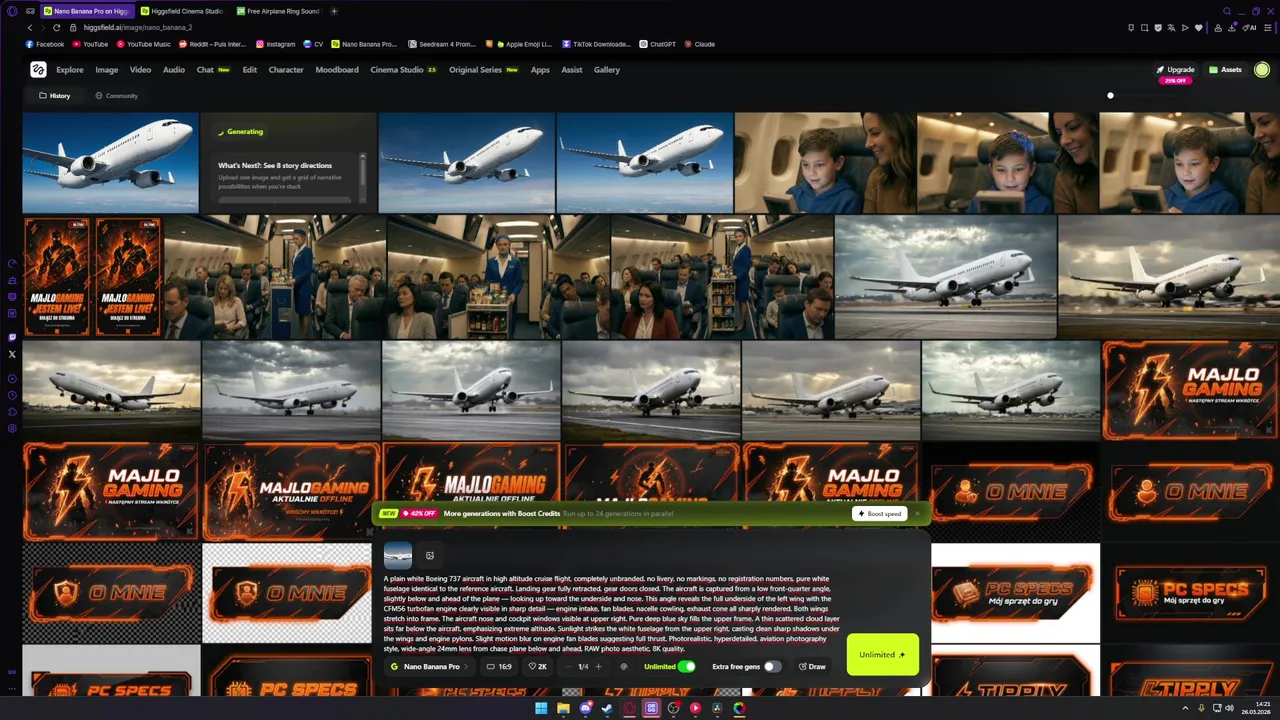
Task: Open the sidebar messenger icon above X
Action: click(x=12, y=337)
